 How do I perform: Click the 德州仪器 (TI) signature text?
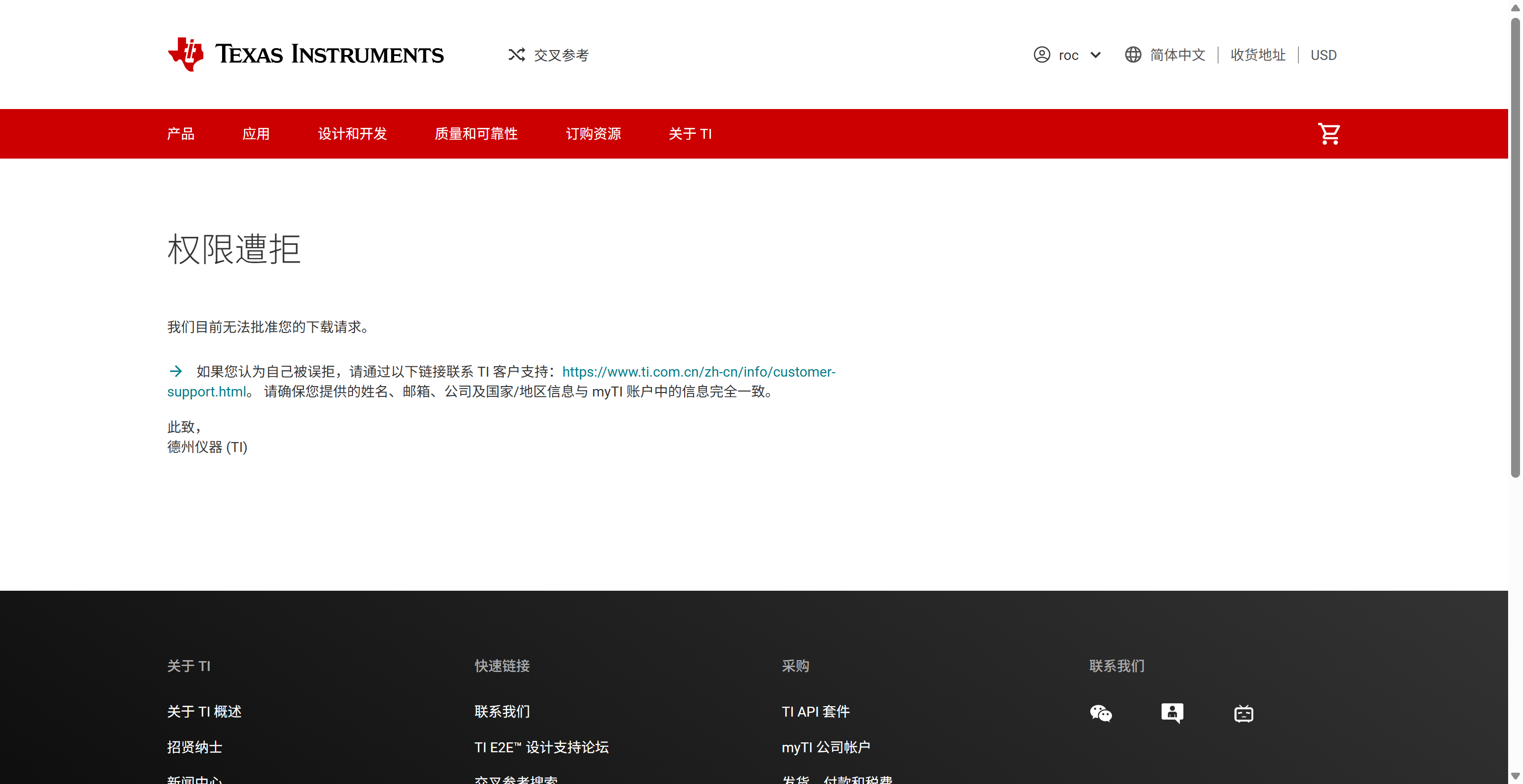pyautogui.click(x=207, y=447)
